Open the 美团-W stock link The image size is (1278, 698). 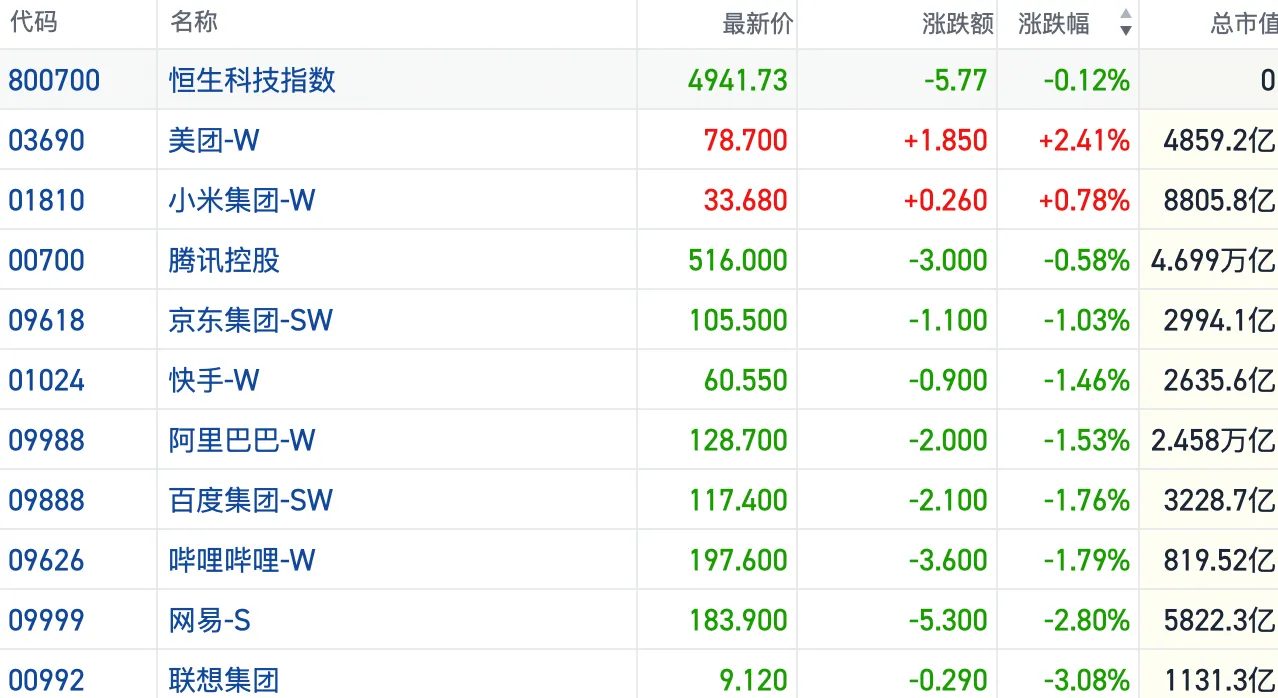tap(214, 140)
